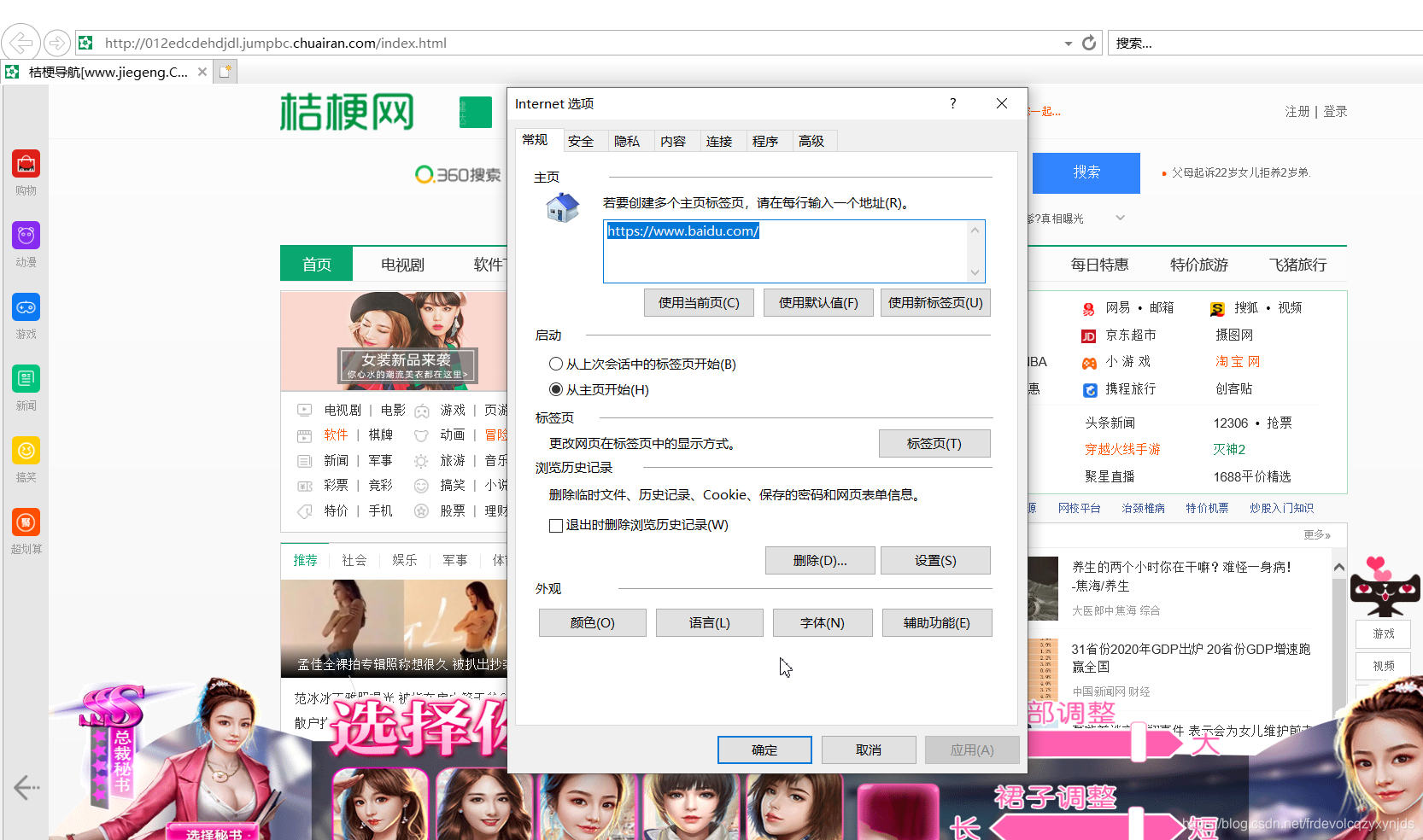Open the 新闻 sidebar icon
Viewport: 1423px width, 840px height.
26,378
